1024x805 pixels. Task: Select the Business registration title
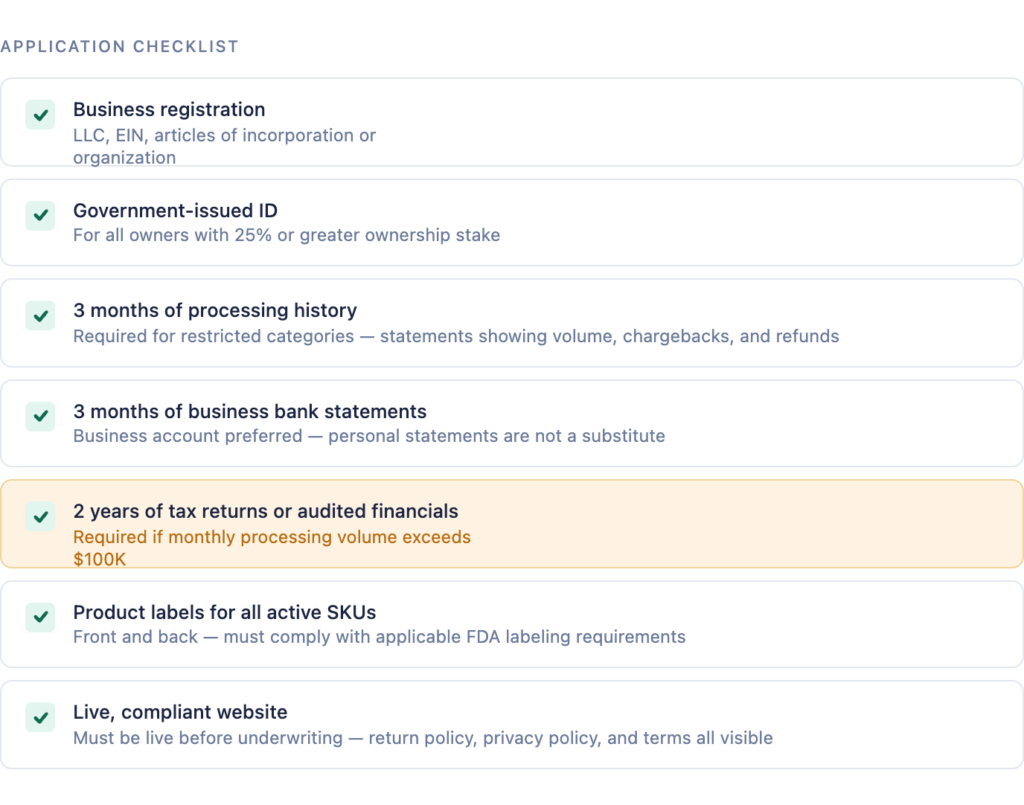click(x=169, y=110)
